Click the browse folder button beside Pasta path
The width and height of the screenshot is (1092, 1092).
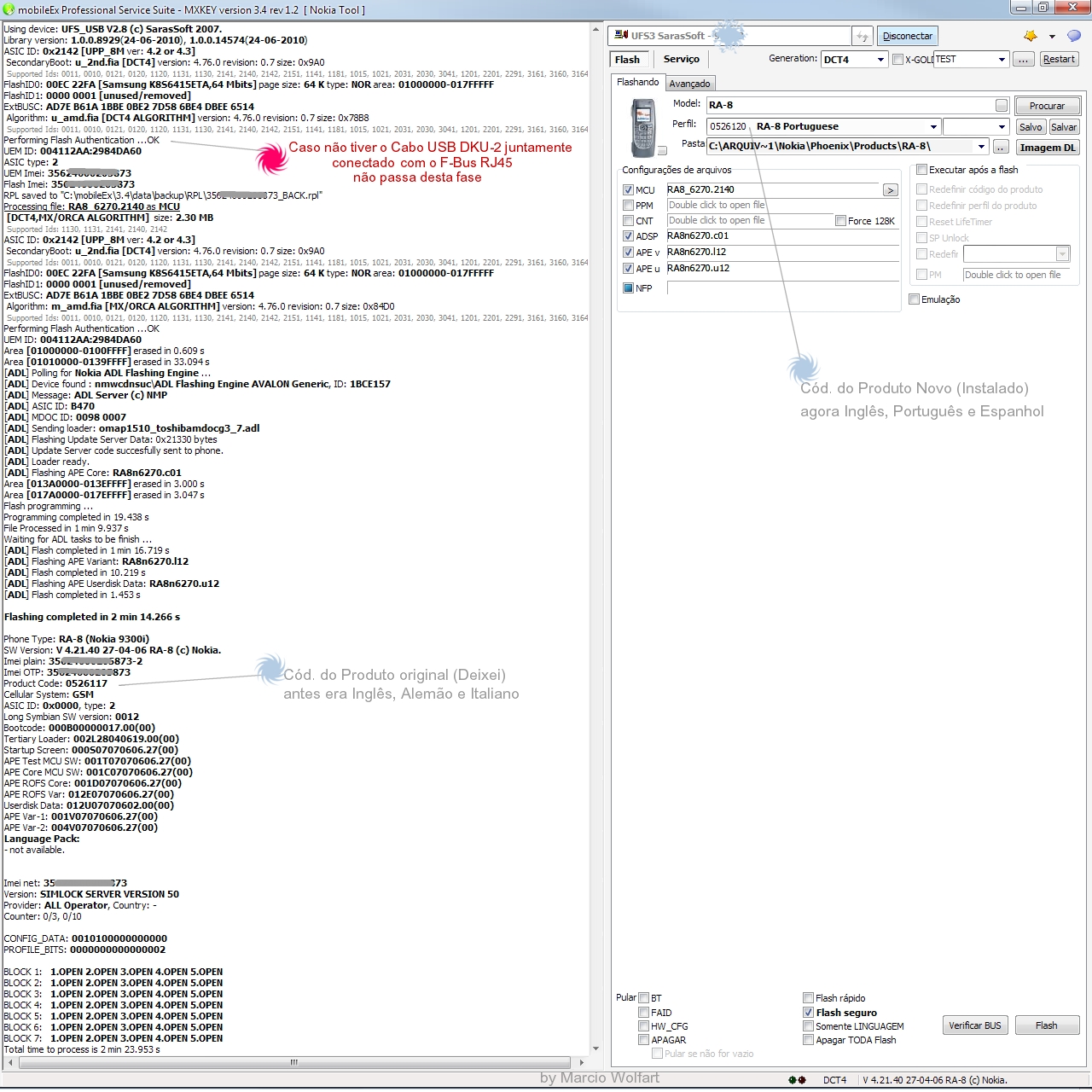click(1002, 147)
